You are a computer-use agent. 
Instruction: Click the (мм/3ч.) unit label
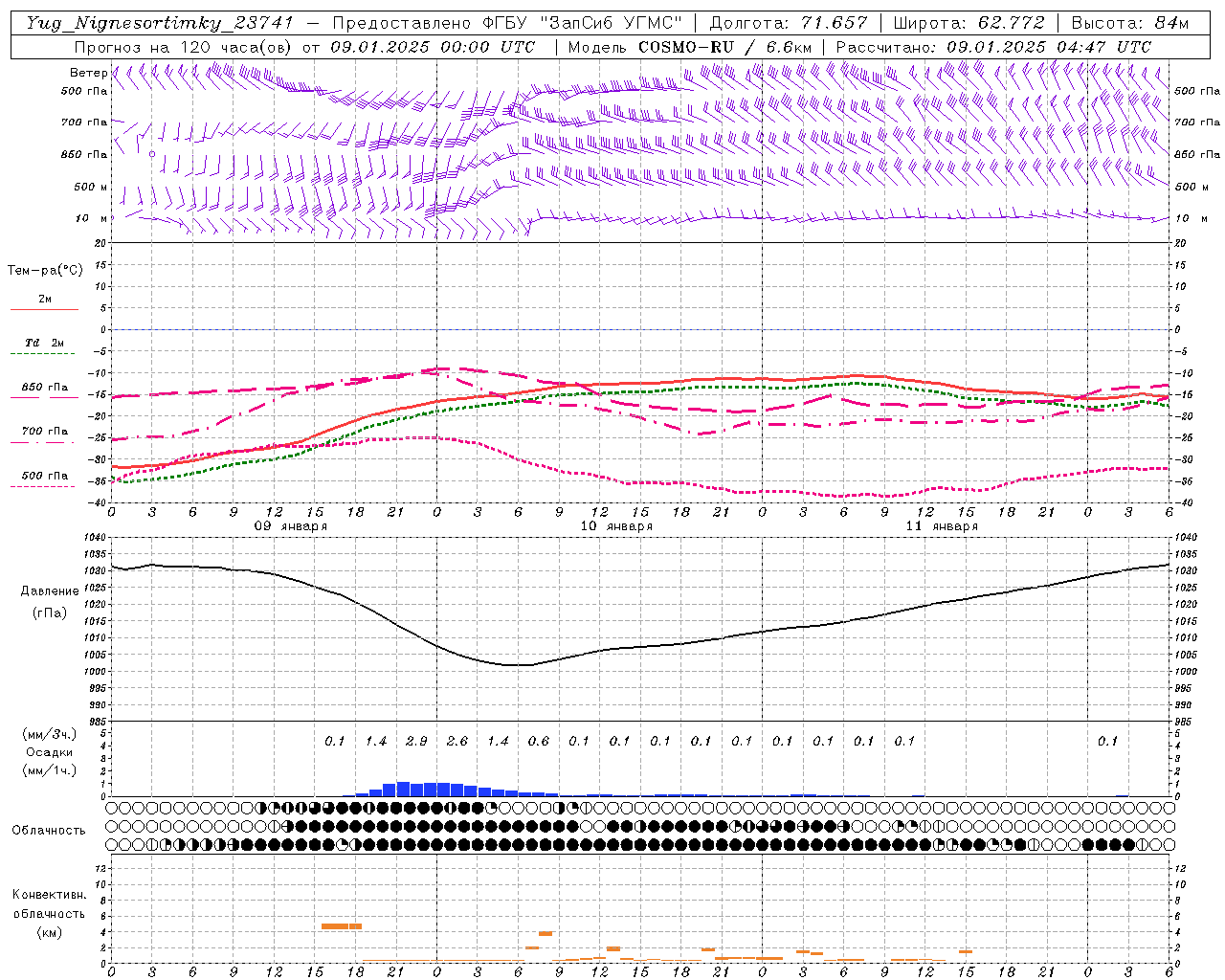click(49, 734)
